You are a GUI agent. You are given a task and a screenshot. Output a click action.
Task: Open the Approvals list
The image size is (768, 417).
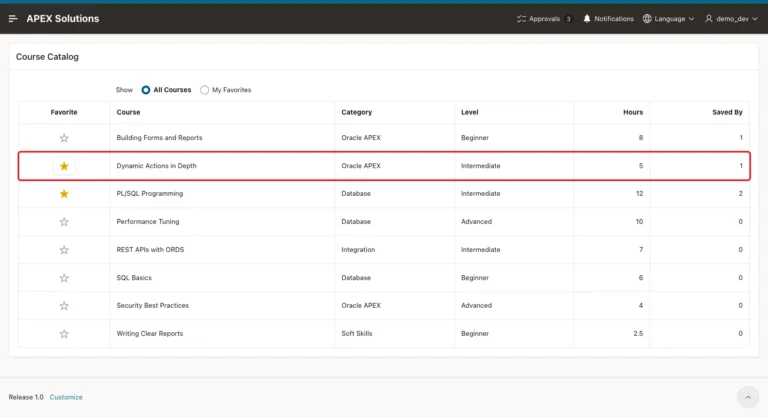point(544,19)
